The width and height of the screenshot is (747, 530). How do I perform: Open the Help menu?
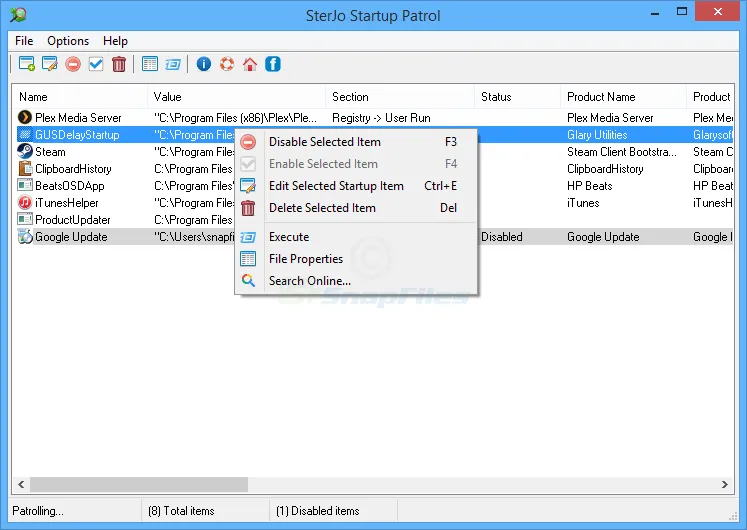pos(115,41)
